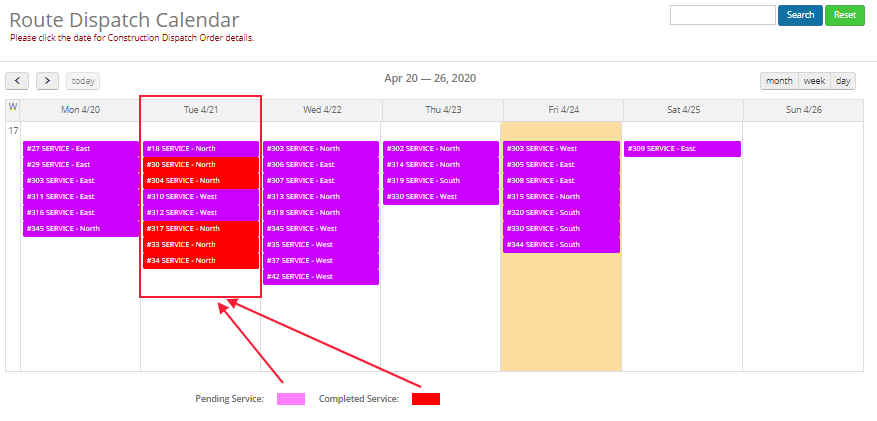The width and height of the screenshot is (877, 421).
Task: Open #345 SERVICE - West on Wednesday
Action: click(321, 229)
